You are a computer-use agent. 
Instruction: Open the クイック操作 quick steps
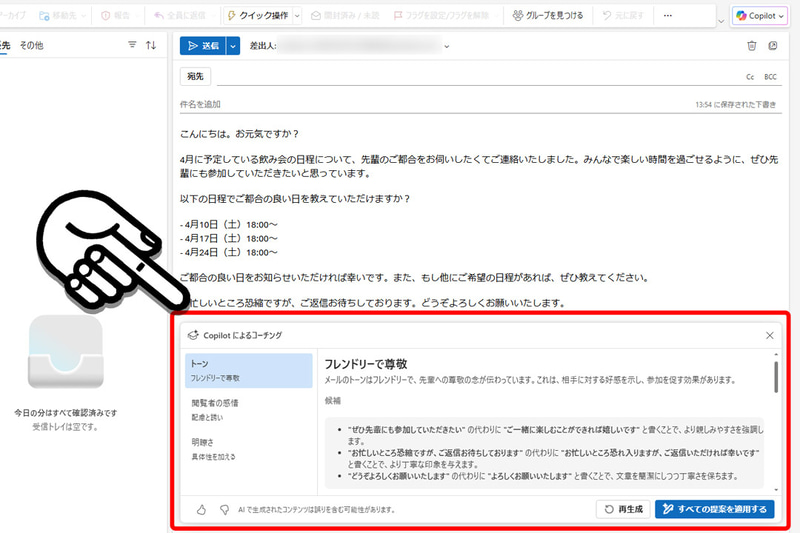pos(258,16)
